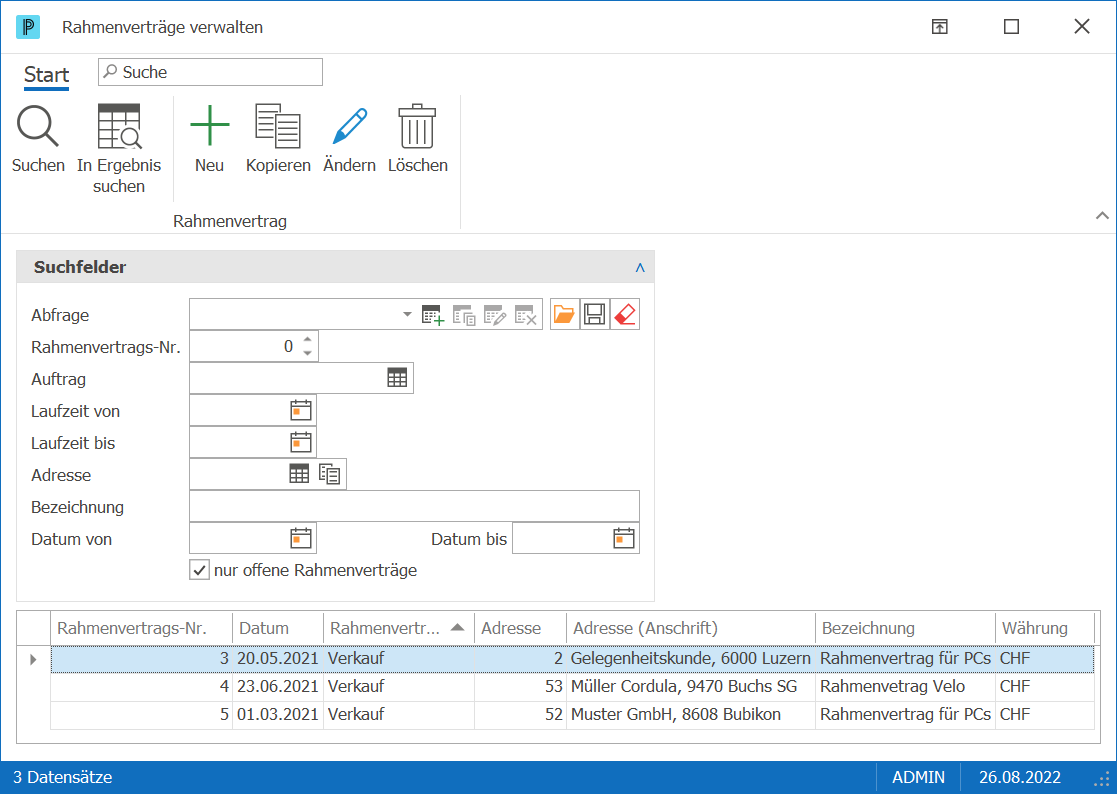1117x794 pixels.
Task: Sort by the Rahmenvertrags-Nr. column header
Action: click(141, 628)
